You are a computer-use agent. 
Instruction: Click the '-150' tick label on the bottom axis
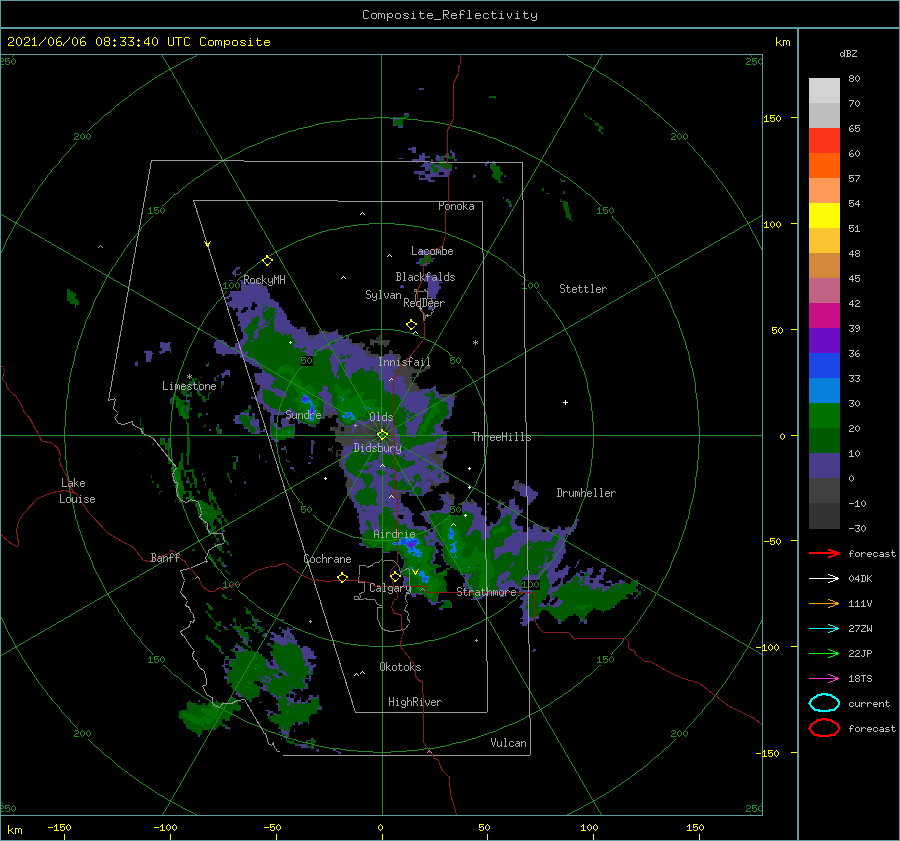pyautogui.click(x=59, y=827)
